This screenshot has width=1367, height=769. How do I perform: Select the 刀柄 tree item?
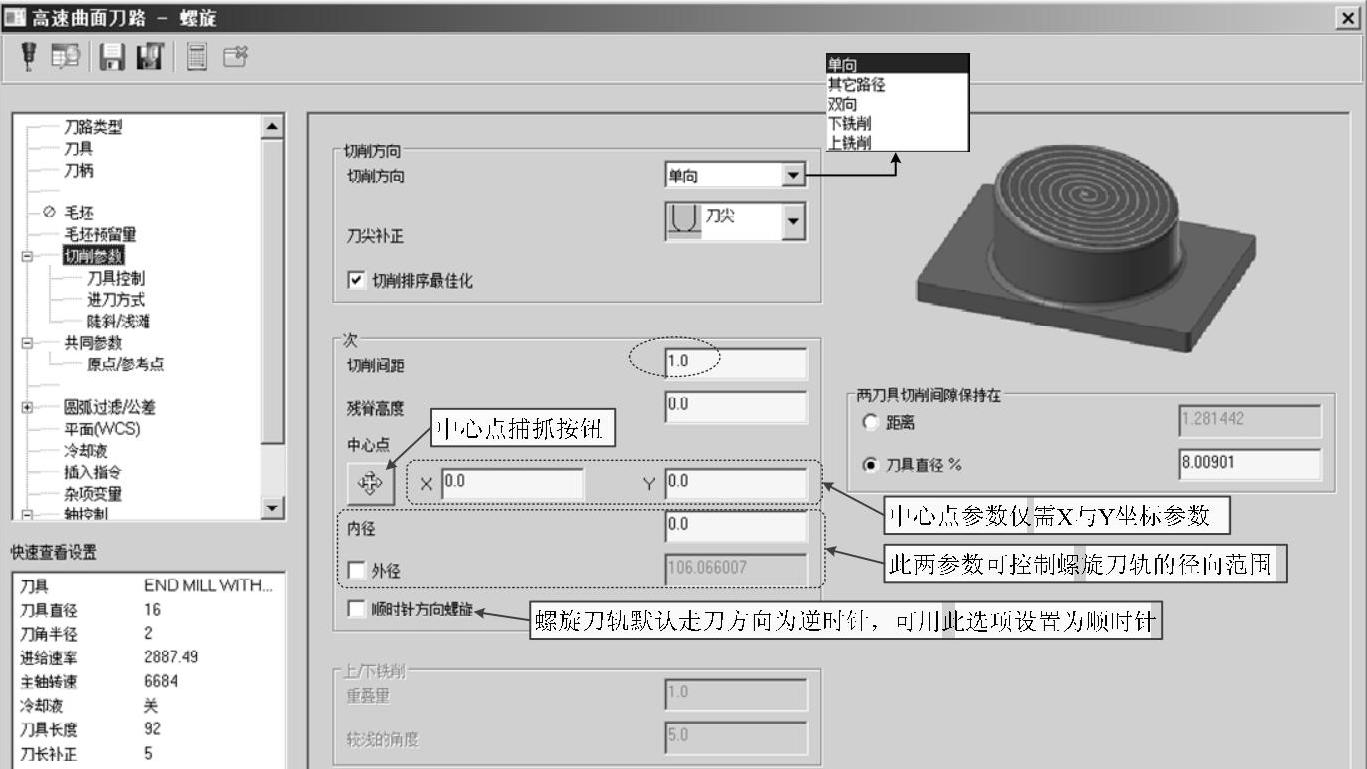[x=79, y=170]
